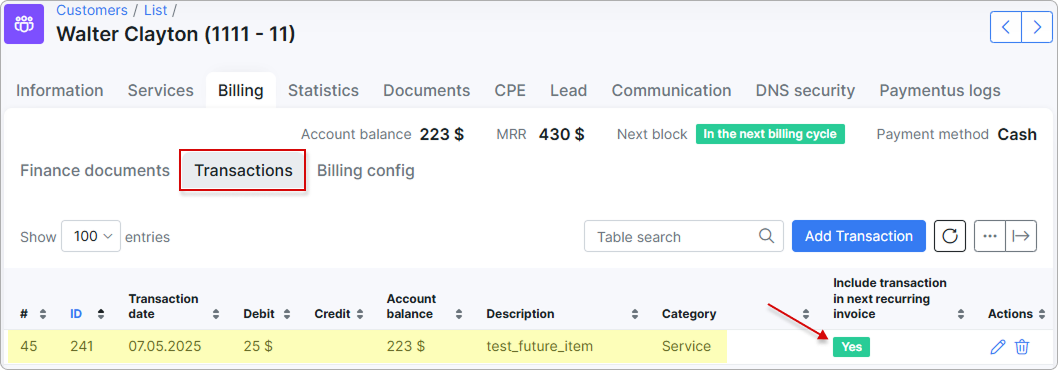This screenshot has width=1058, height=370.
Task: Open the Communication tab
Action: (671, 90)
